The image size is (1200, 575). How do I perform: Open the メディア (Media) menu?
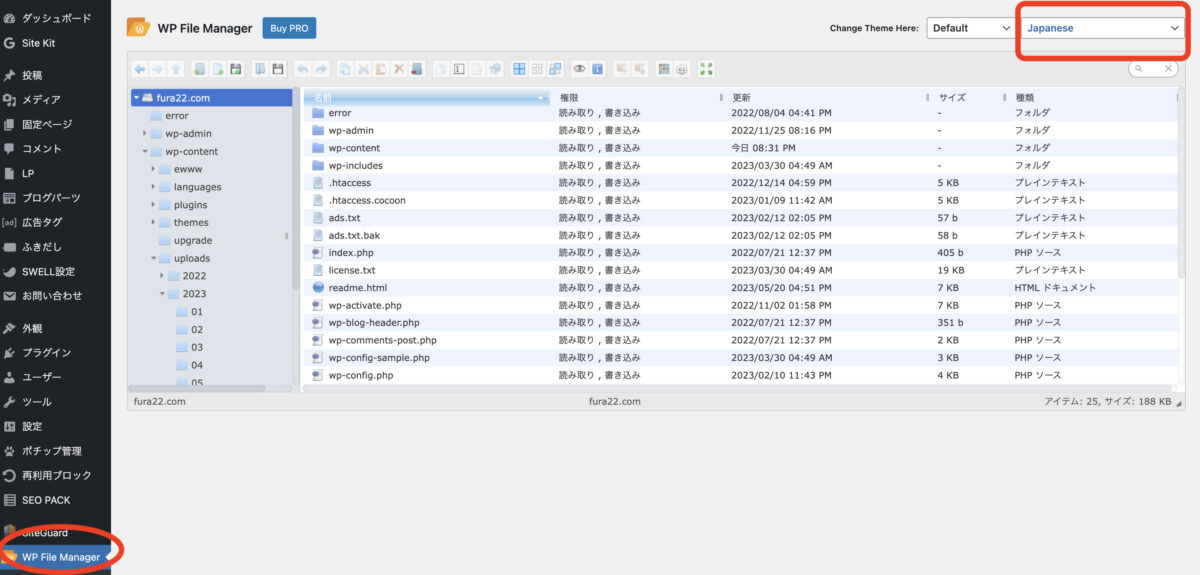55,99
